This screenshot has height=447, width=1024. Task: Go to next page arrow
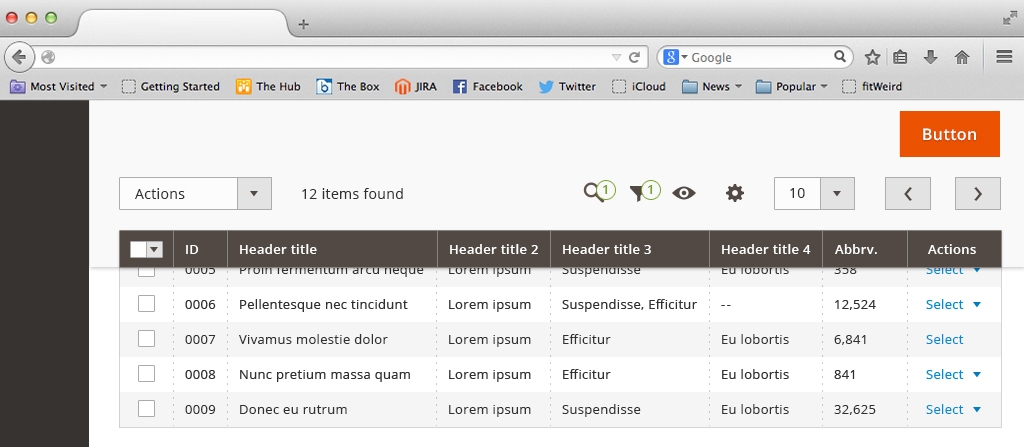978,194
